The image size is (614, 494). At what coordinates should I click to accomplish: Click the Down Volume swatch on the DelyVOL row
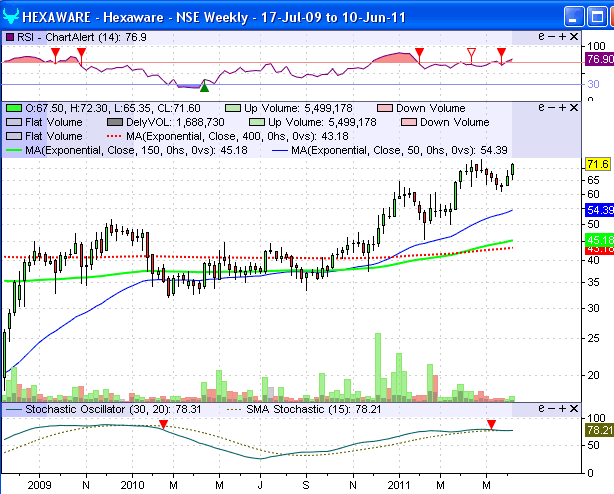409,122
